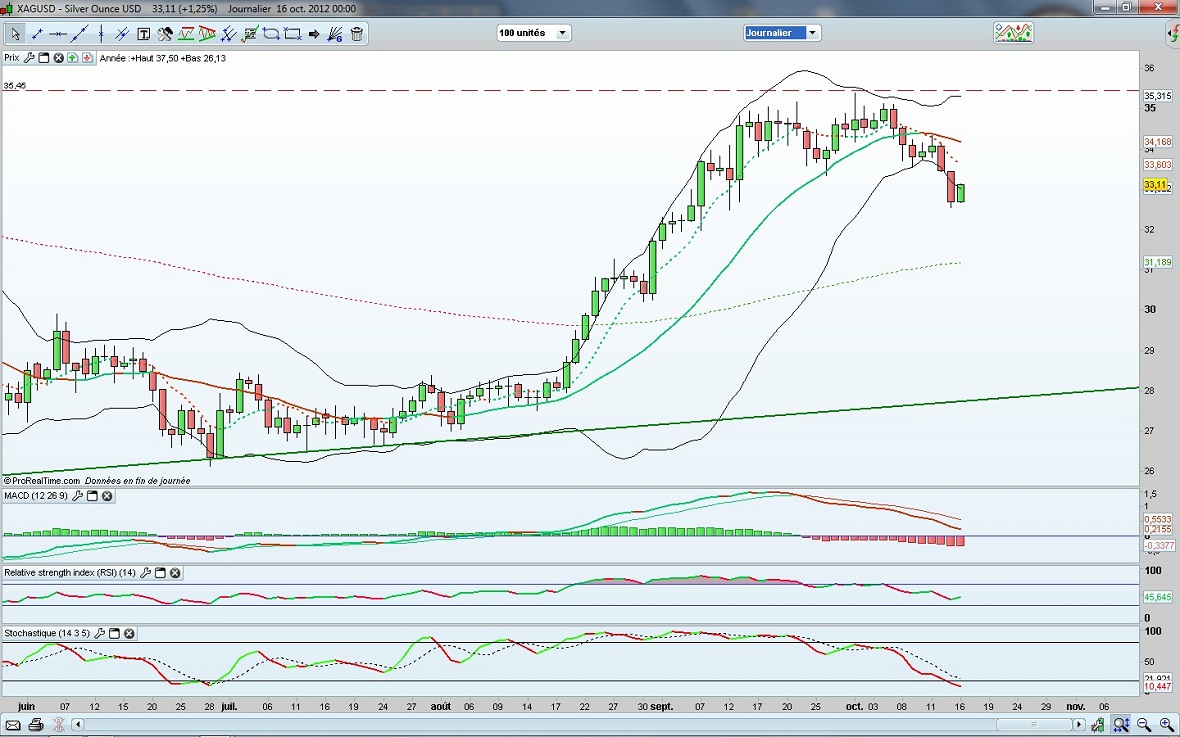Select the text annotation tool

(x=143, y=34)
